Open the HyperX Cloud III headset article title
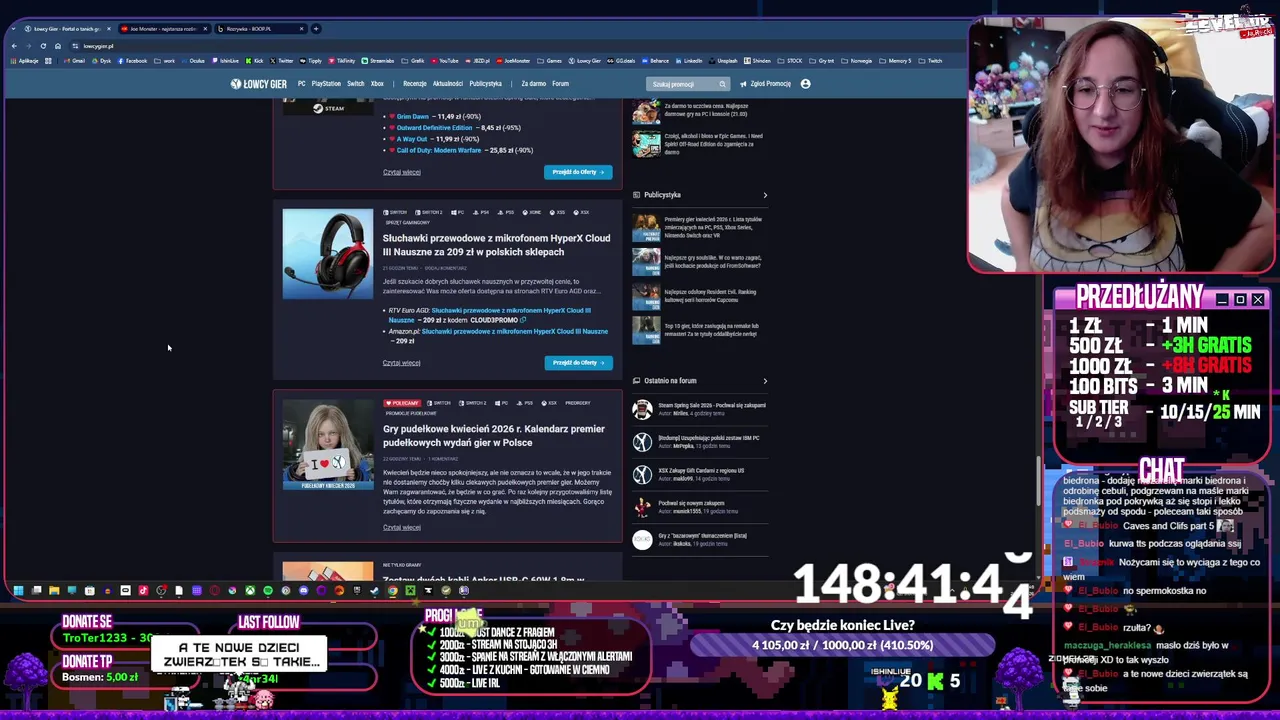 pyautogui.click(x=496, y=245)
